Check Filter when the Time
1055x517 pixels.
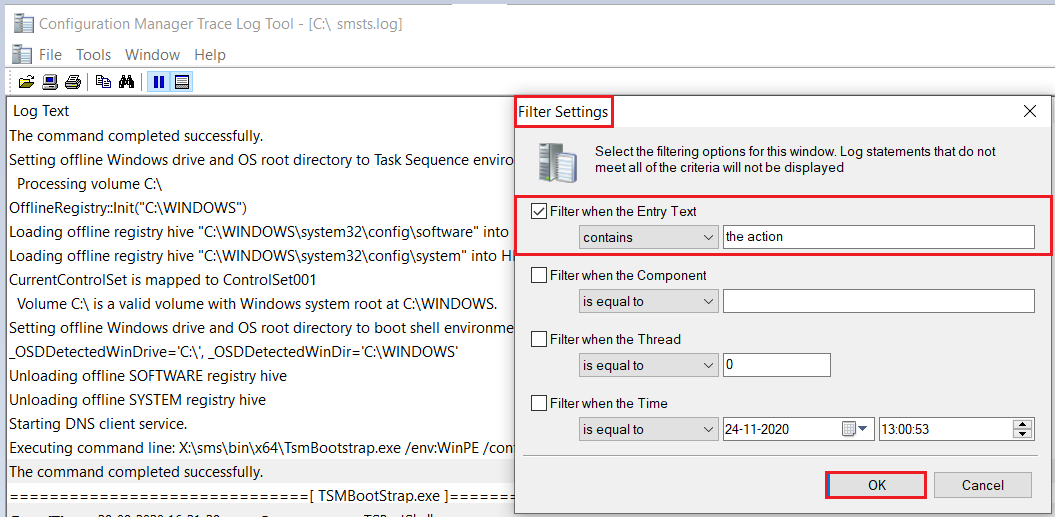pos(539,403)
